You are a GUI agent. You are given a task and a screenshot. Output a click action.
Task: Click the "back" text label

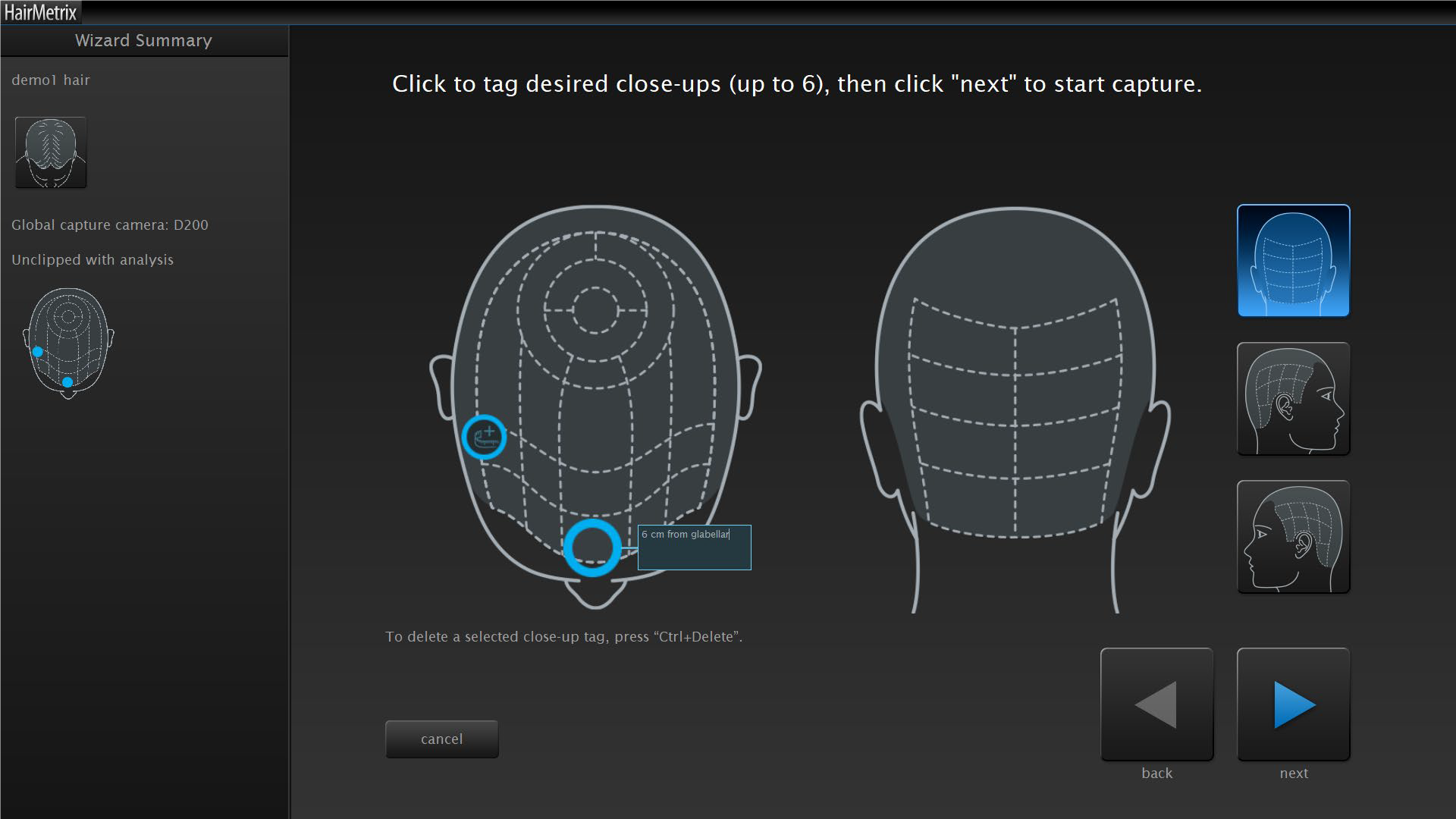point(1156,773)
